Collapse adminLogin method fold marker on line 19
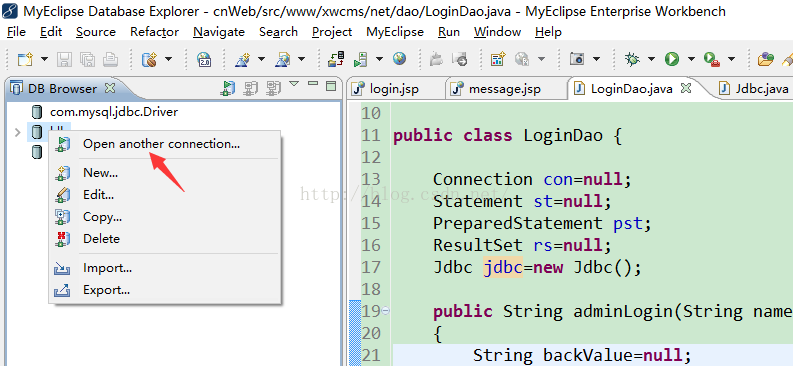Image resolution: width=793 pixels, height=366 pixels. 386,311
